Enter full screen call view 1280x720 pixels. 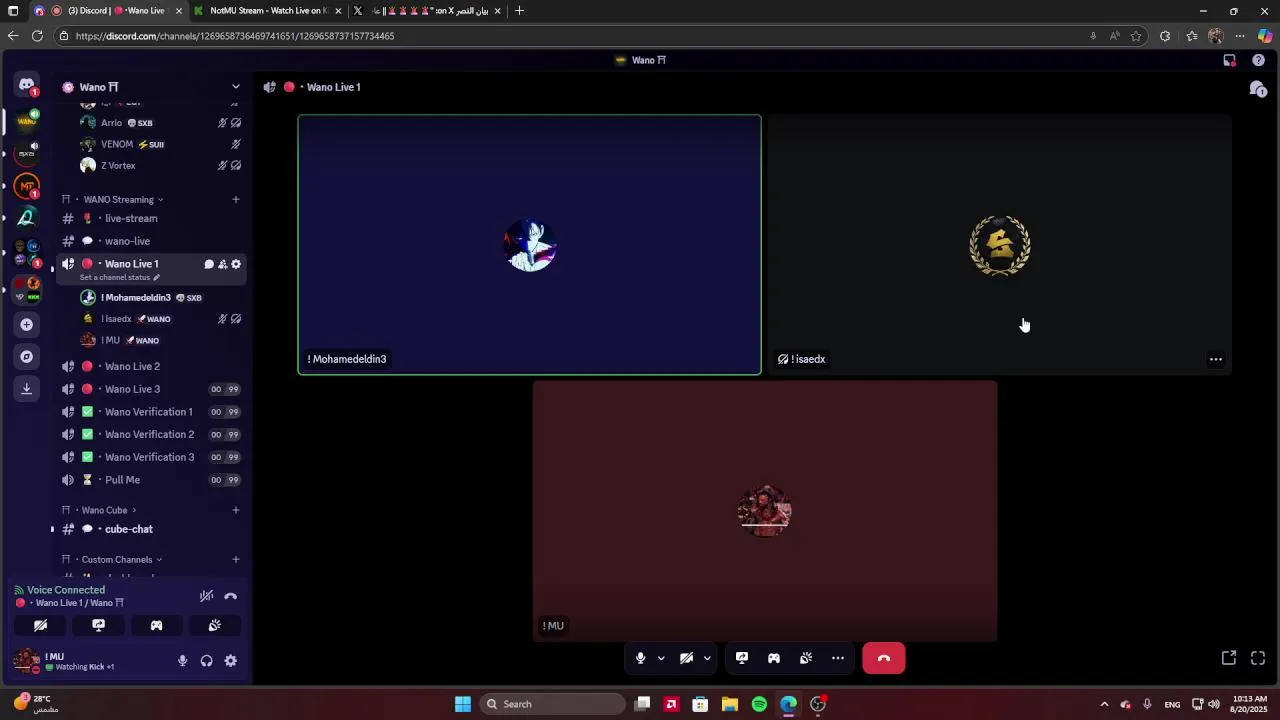1258,658
